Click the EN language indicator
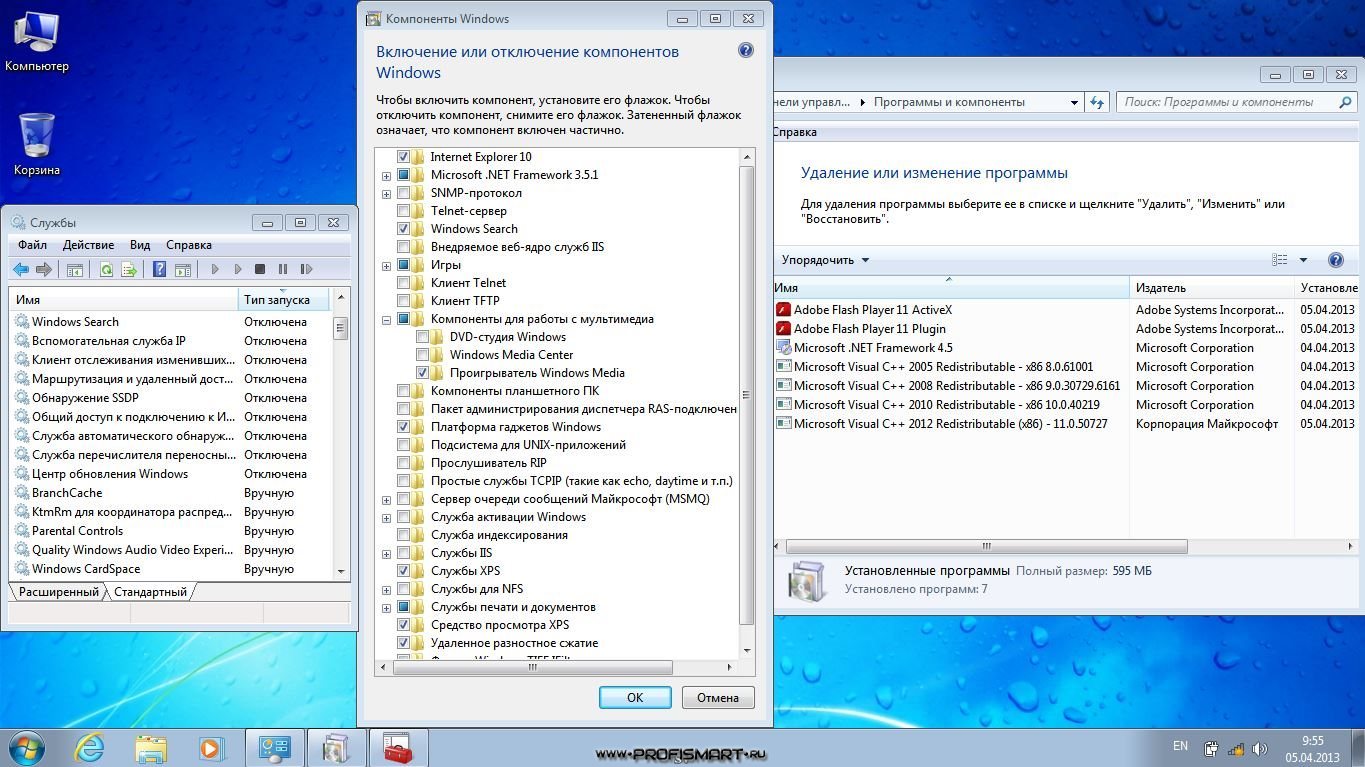The width and height of the screenshot is (1365, 767). click(1180, 746)
